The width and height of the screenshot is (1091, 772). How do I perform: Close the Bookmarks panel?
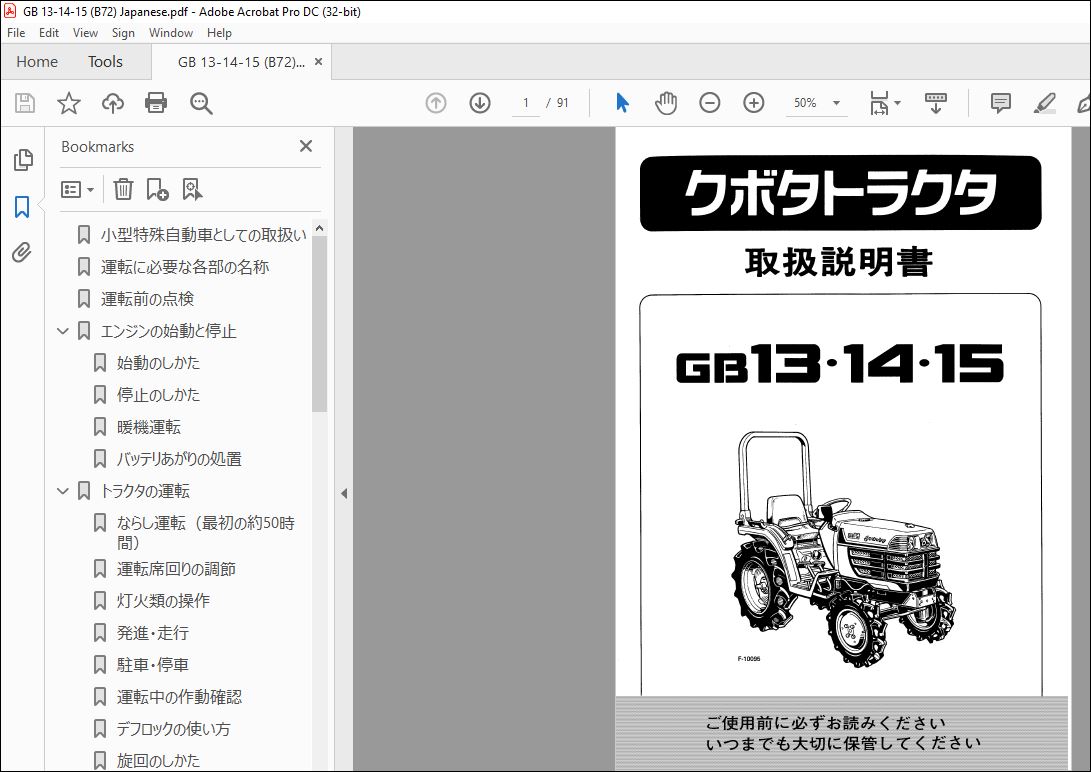[305, 146]
